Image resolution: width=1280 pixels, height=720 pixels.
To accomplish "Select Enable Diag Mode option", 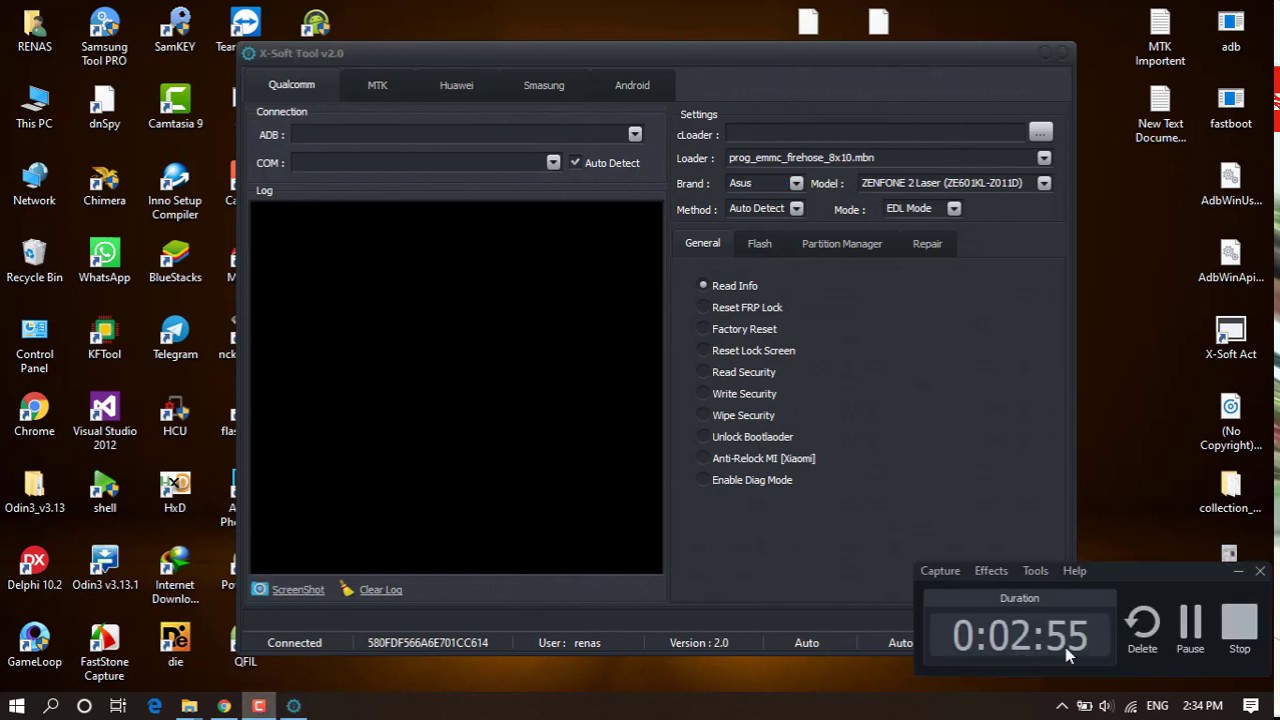I will pos(703,480).
